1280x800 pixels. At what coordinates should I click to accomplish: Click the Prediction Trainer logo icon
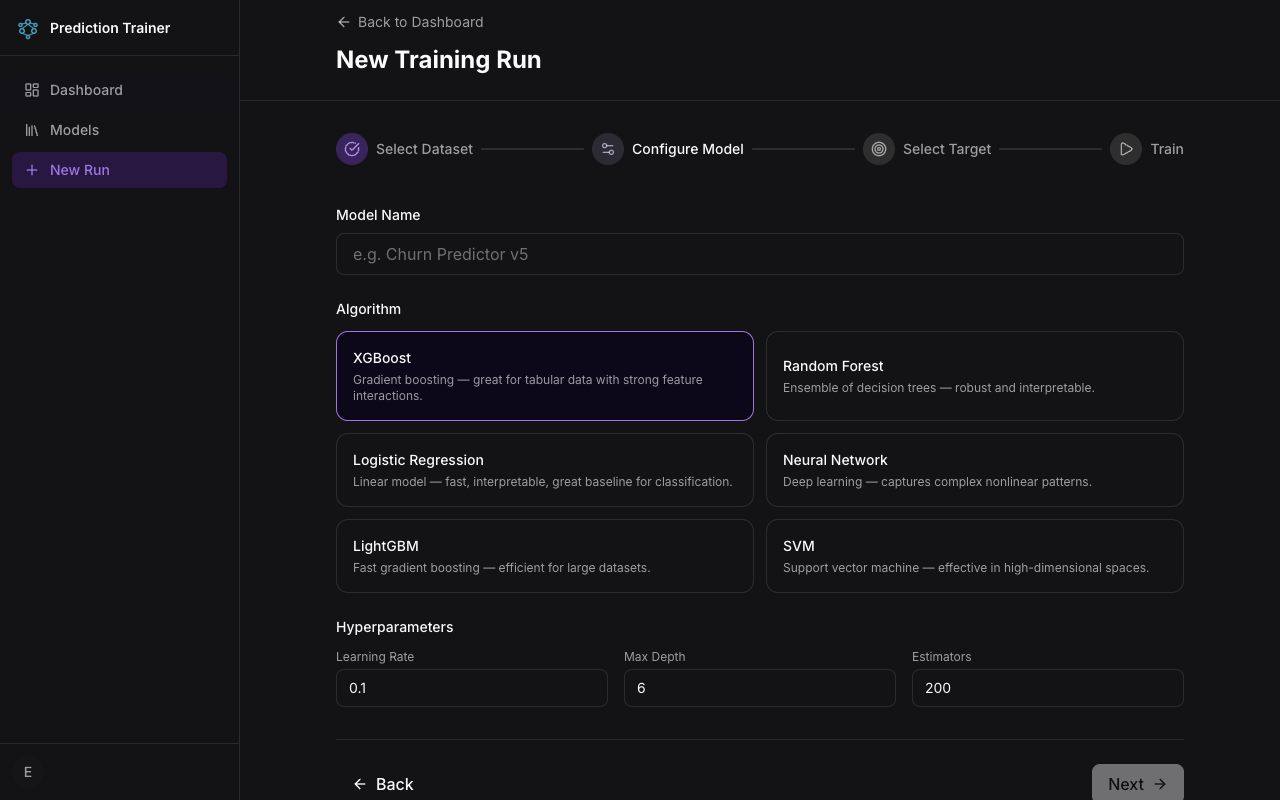click(28, 28)
